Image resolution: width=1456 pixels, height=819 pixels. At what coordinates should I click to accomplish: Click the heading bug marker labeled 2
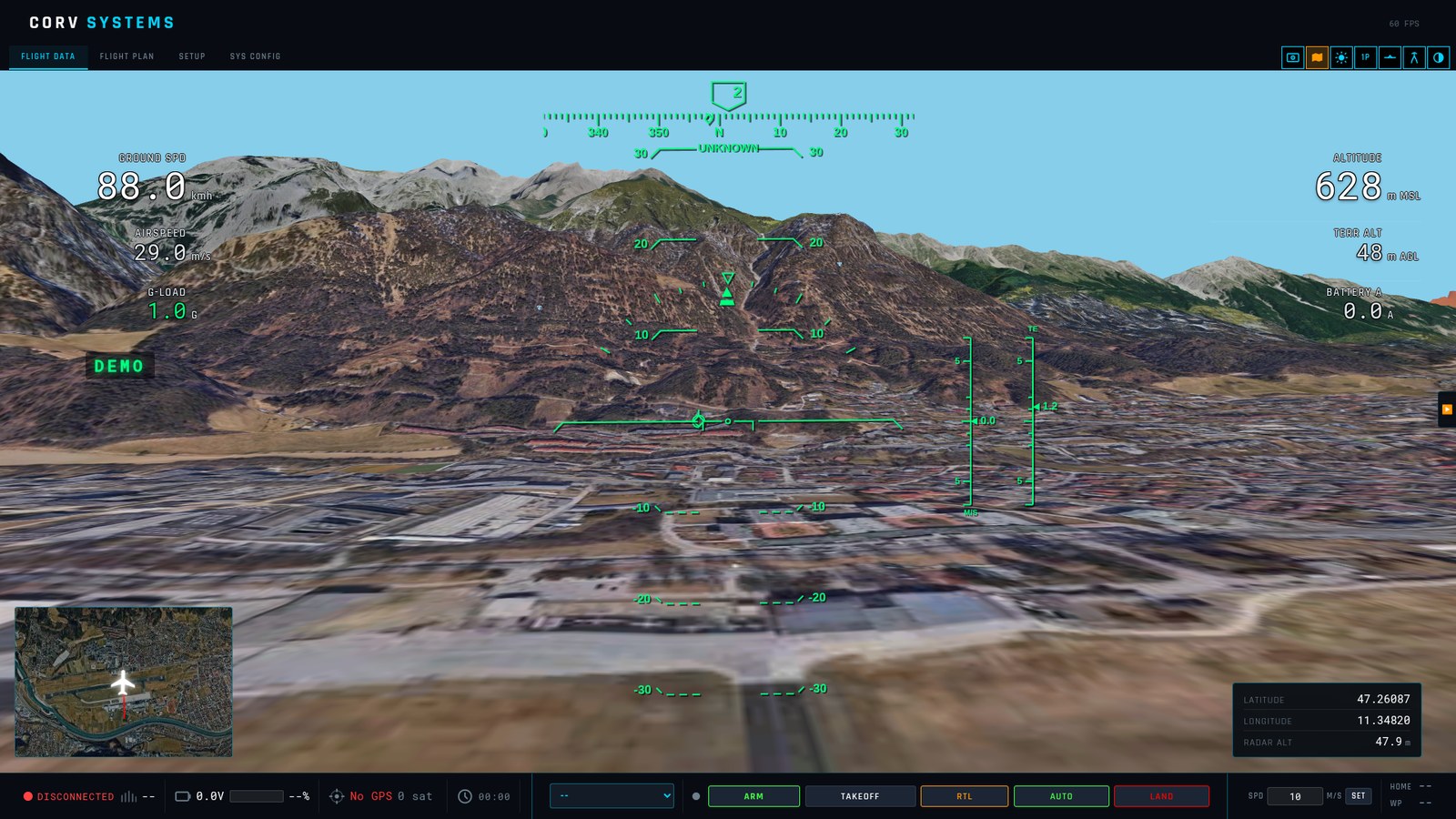[x=729, y=95]
